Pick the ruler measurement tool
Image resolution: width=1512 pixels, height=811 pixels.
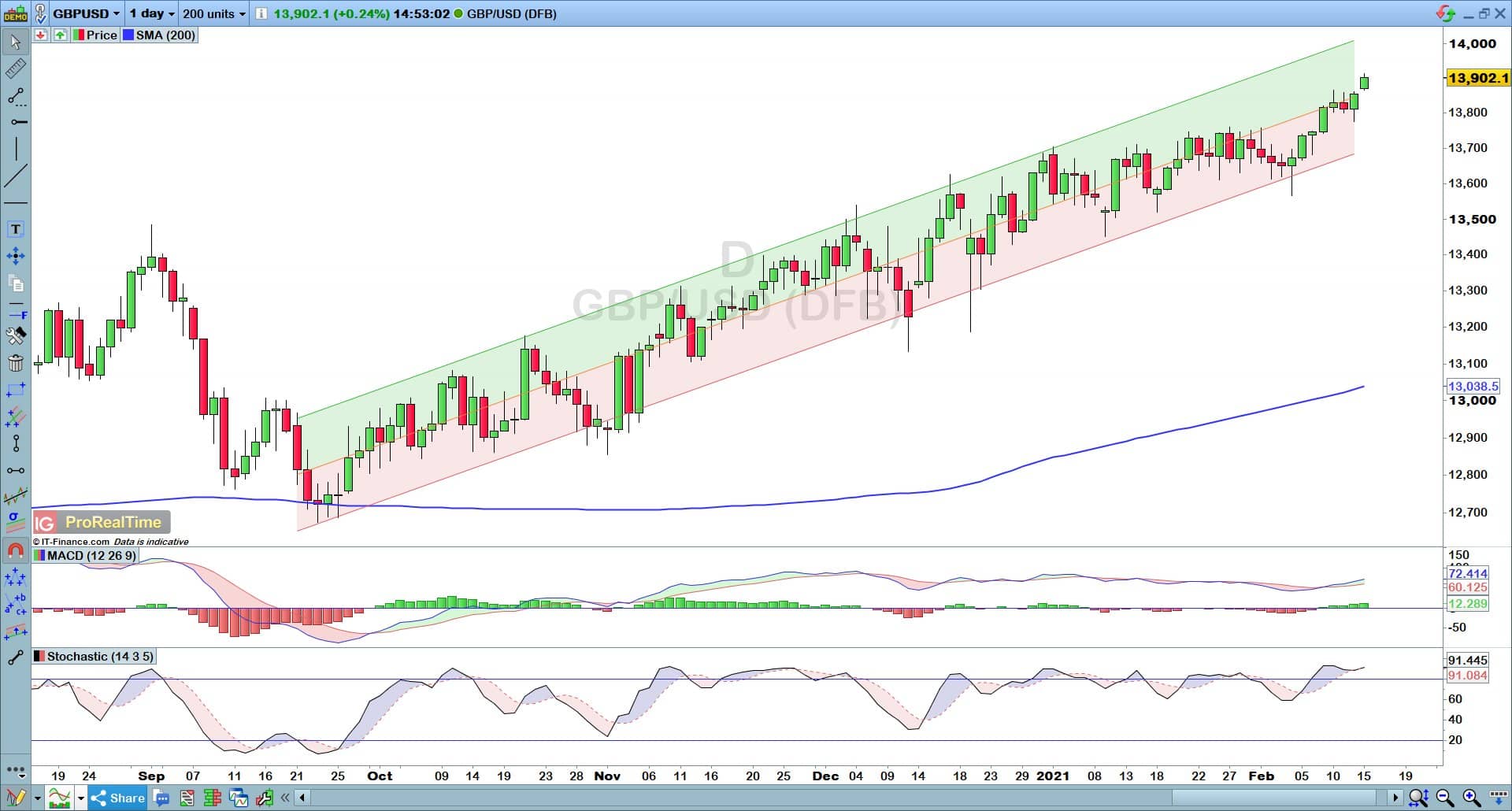[15, 69]
